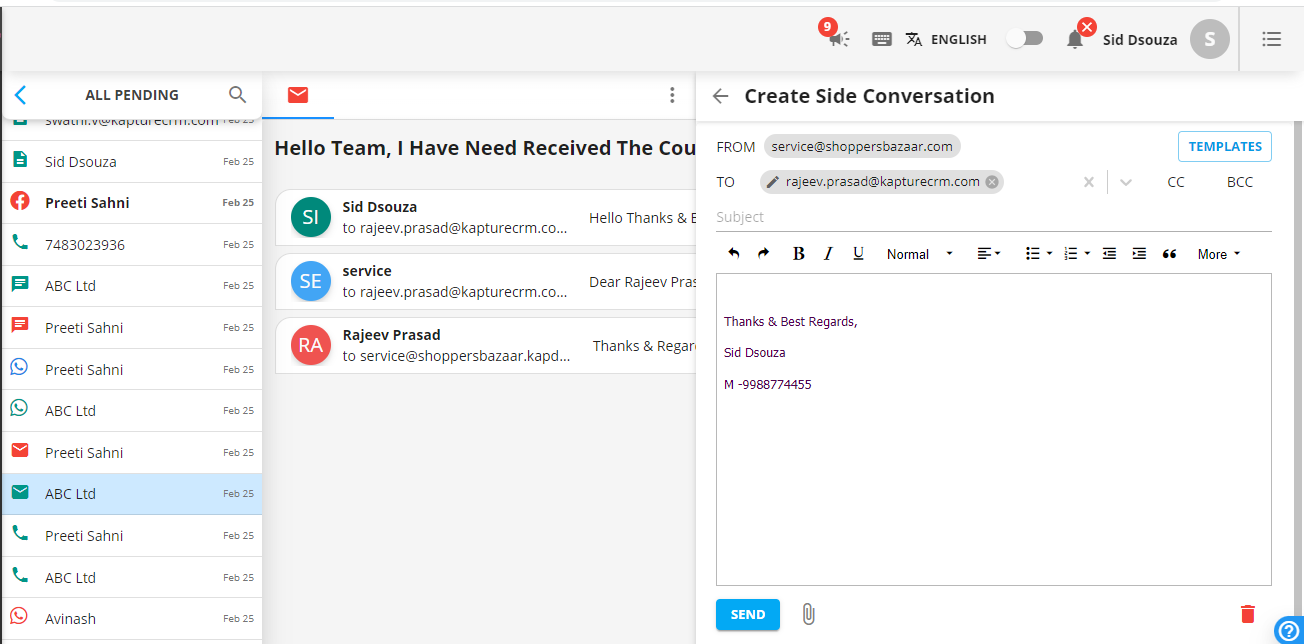
Task: Expand the TO recipients dropdown arrow
Action: pos(1126,182)
